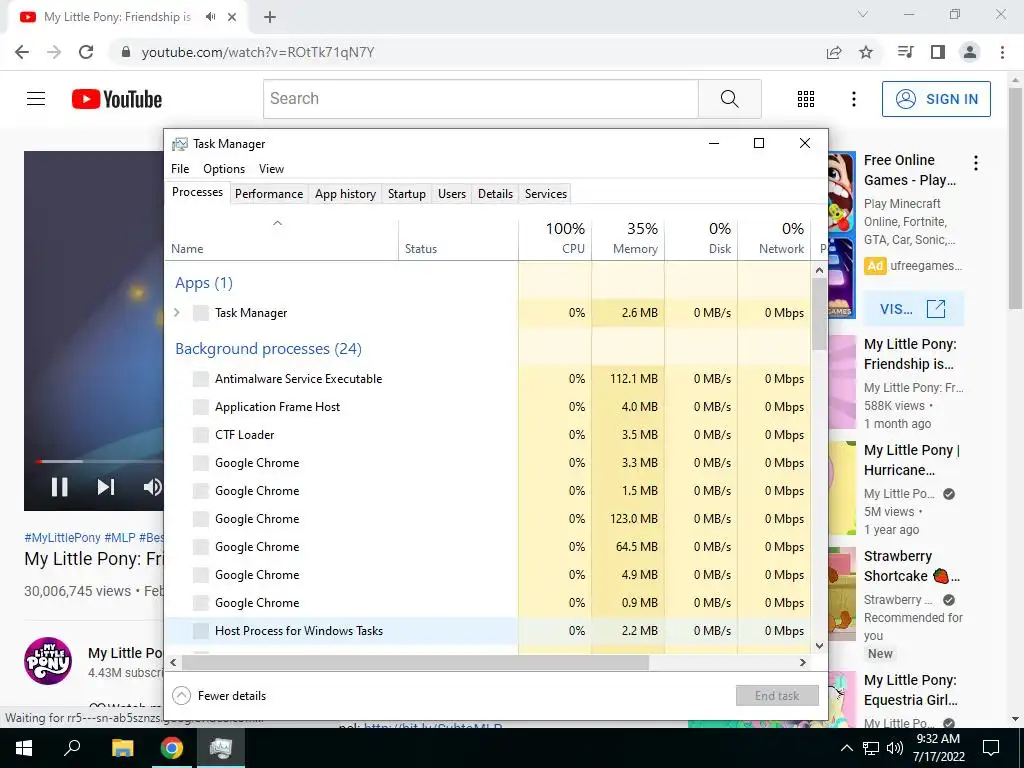Click in YouTube search field
1024x768 pixels.
(x=481, y=99)
